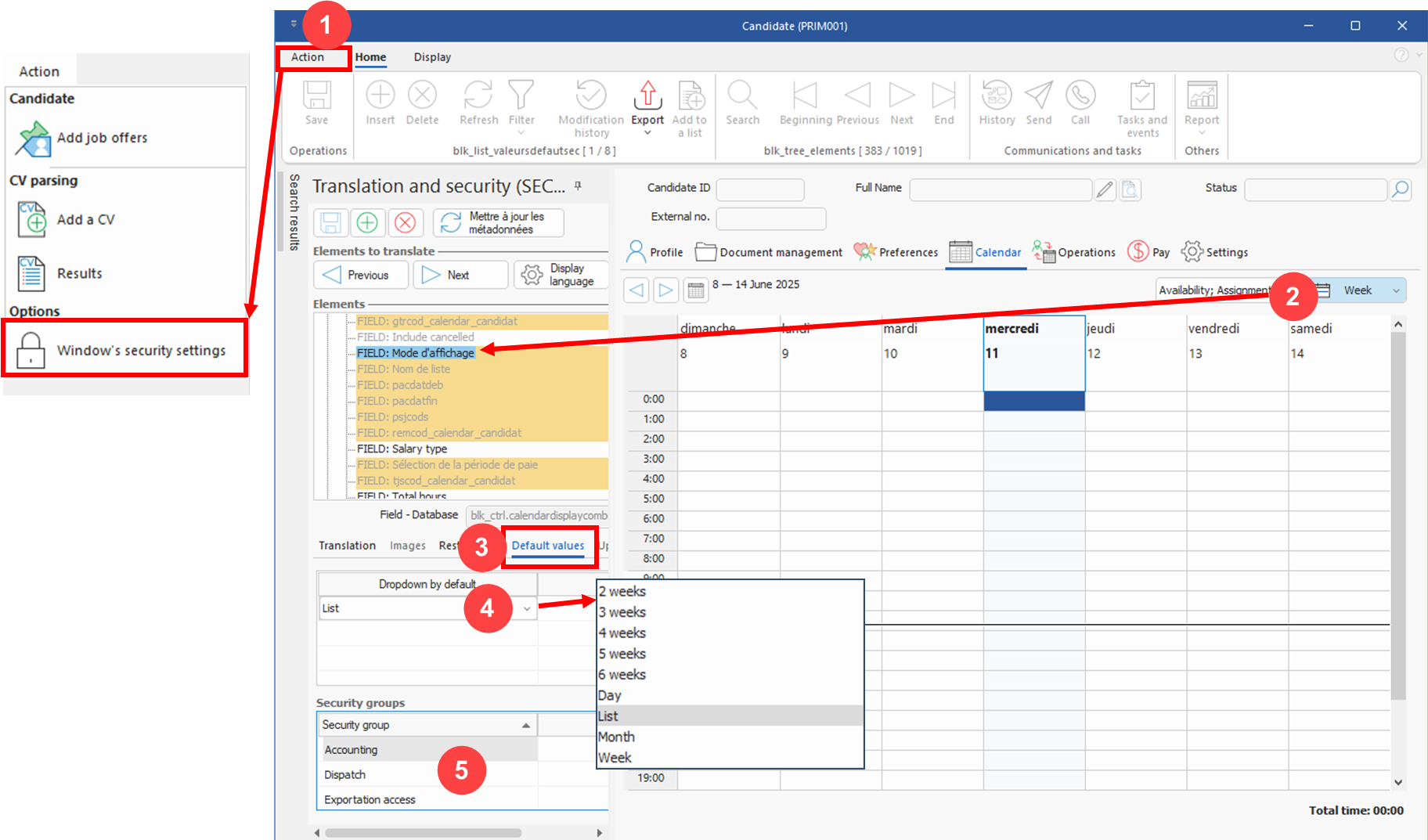Open the calendar date picker icon
The height and width of the screenshot is (840, 1428).
point(695,290)
